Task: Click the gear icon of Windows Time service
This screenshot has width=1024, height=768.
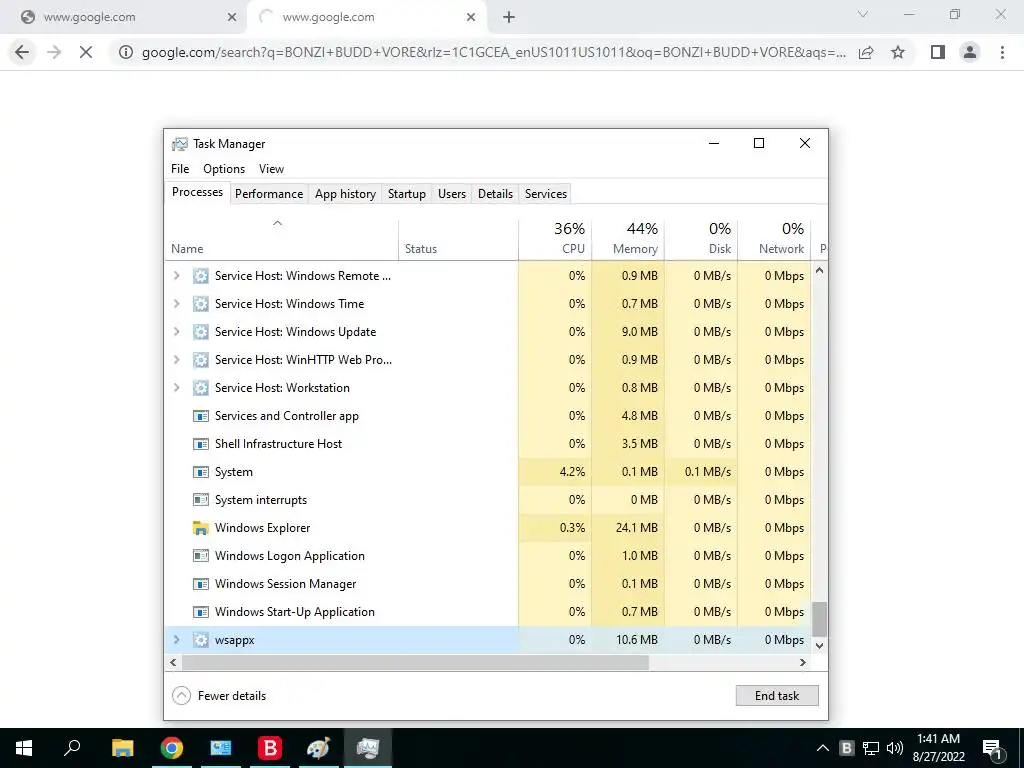Action: pos(200,304)
